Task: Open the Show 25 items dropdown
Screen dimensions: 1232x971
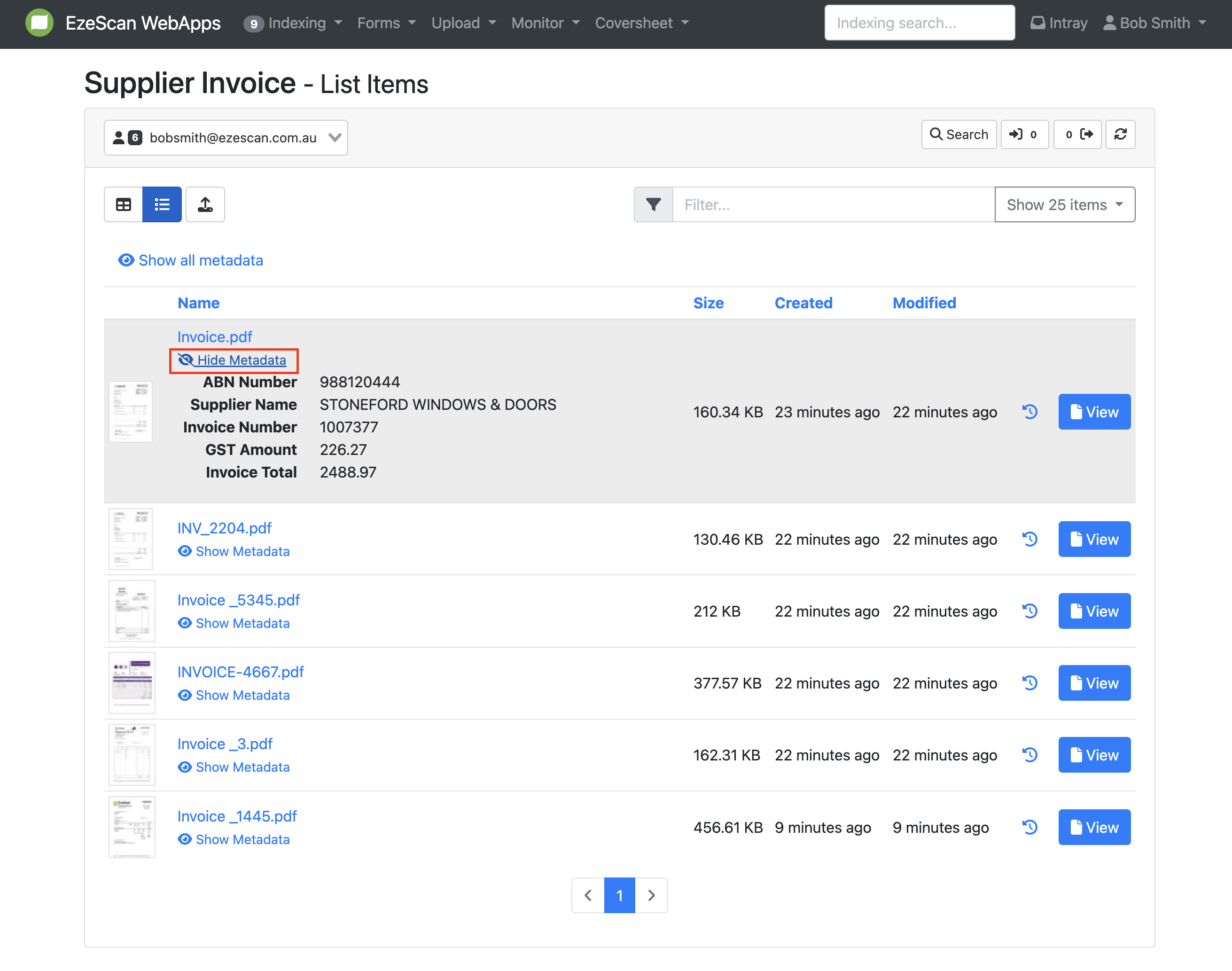Action: (1064, 204)
